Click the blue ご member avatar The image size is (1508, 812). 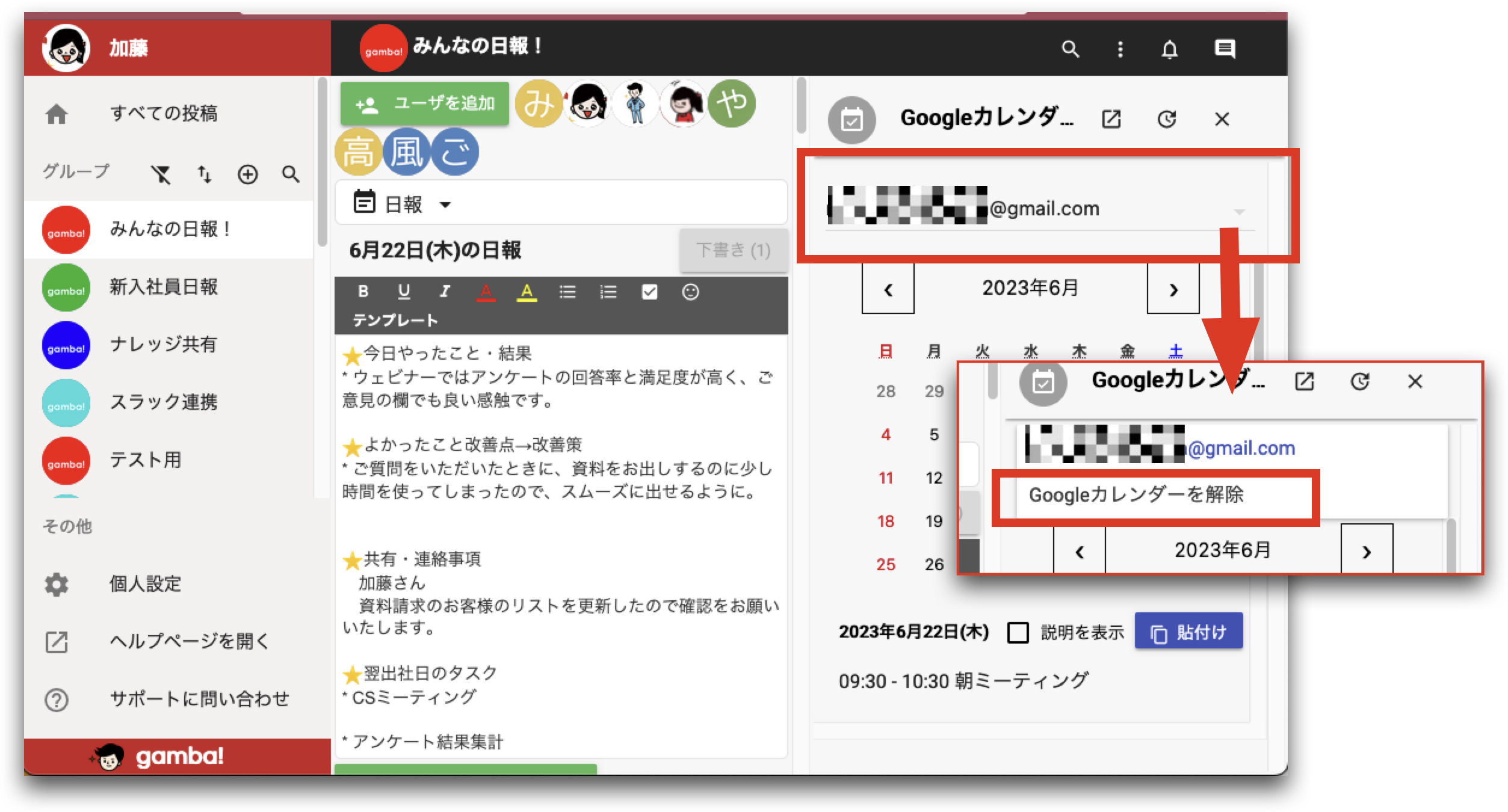454,152
